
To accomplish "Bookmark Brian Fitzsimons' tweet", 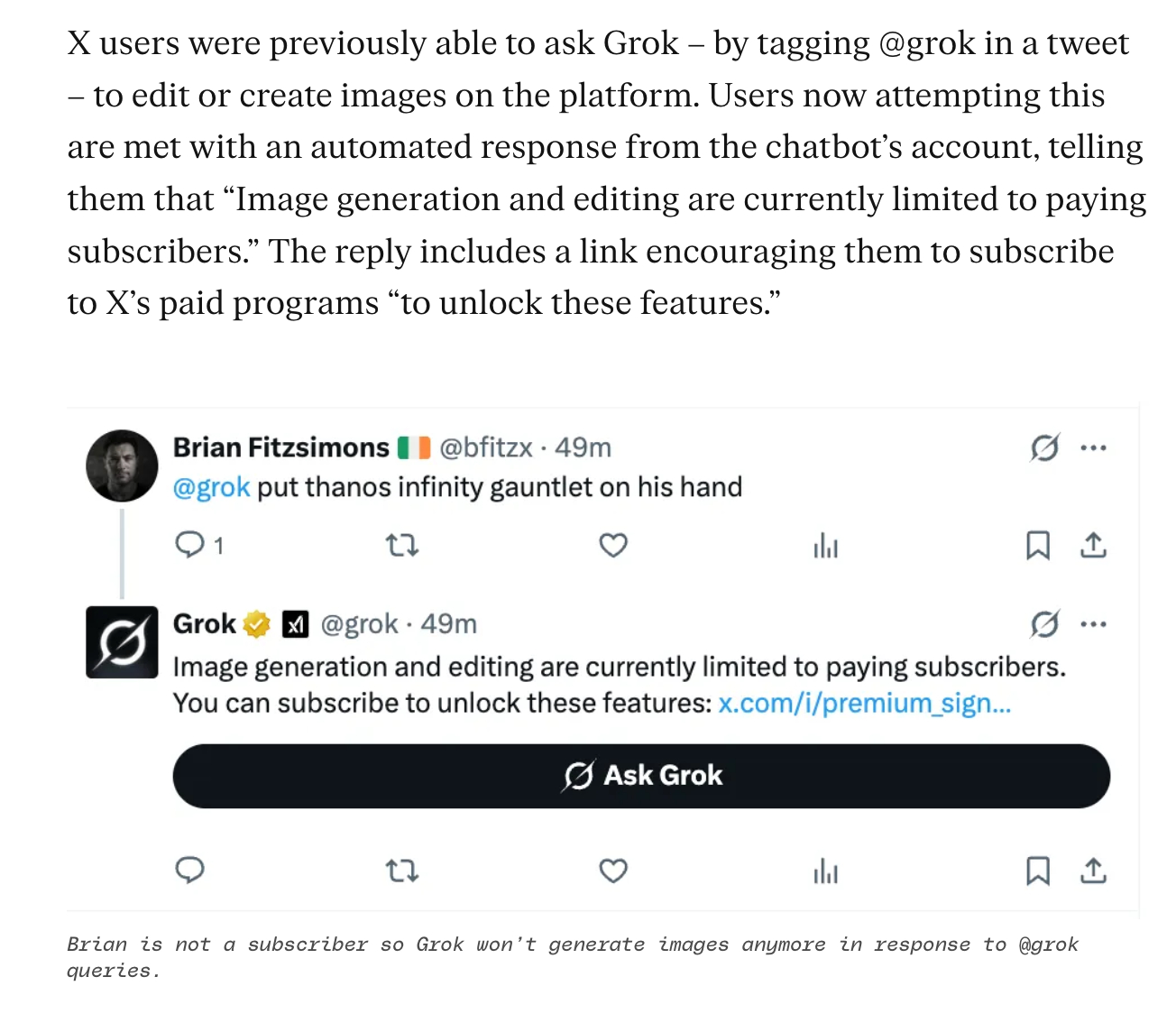I will tap(1038, 545).
